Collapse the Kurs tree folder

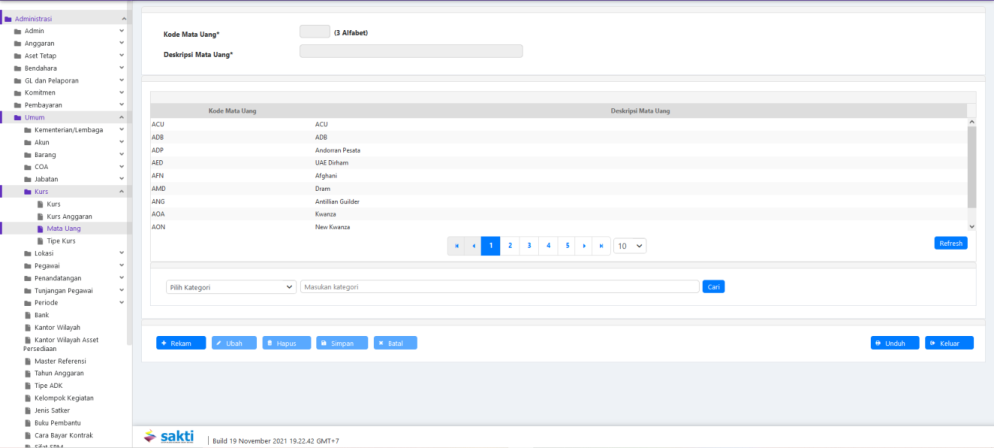(x=121, y=191)
